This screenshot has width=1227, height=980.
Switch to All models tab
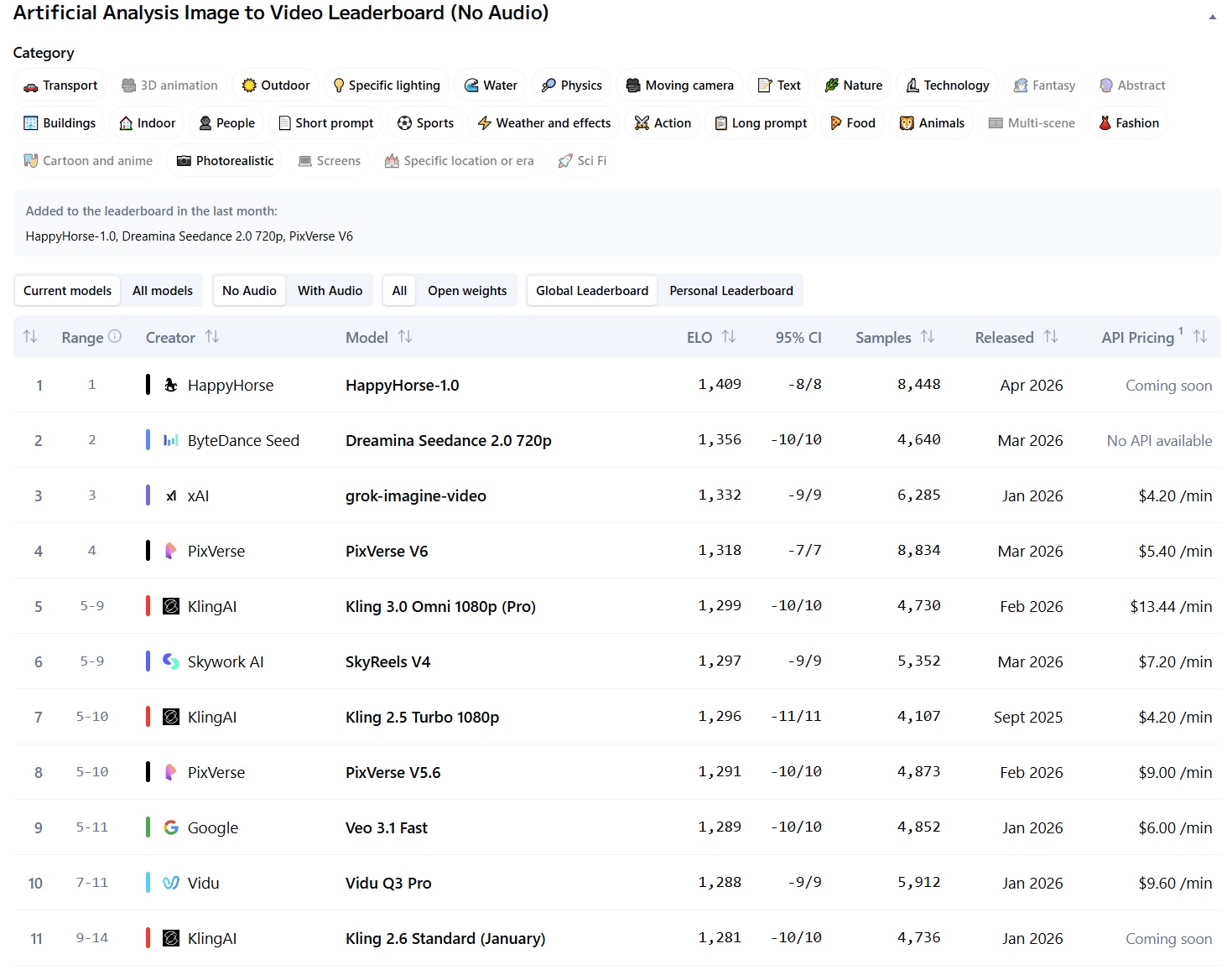click(163, 291)
